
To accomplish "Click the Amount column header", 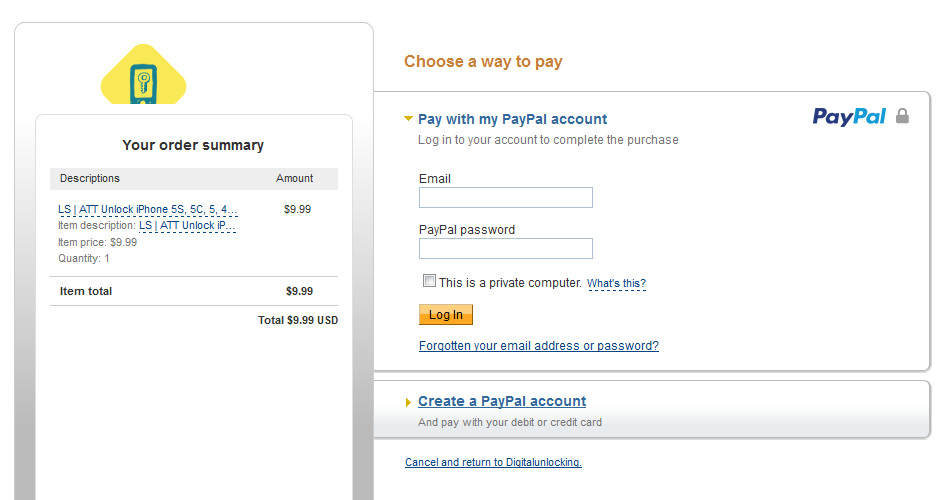I will pyautogui.click(x=295, y=178).
